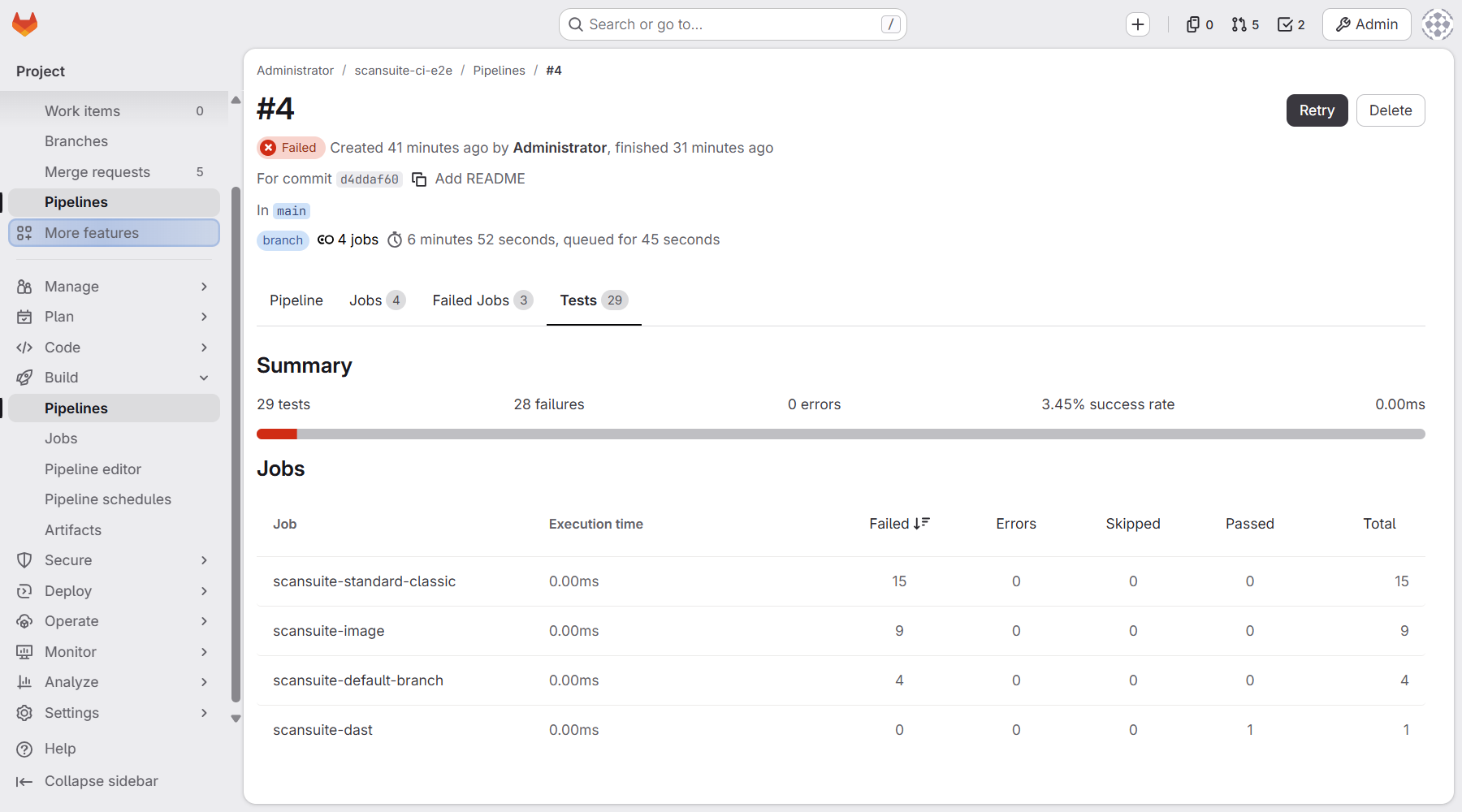Open the GitLab logo home link
Viewport: 1462px width, 812px height.
(25, 24)
